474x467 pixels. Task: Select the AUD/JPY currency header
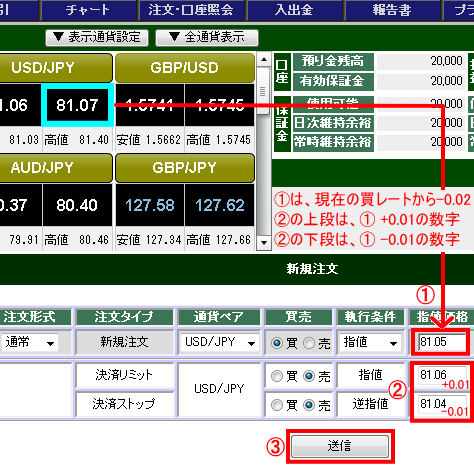click(x=55, y=168)
